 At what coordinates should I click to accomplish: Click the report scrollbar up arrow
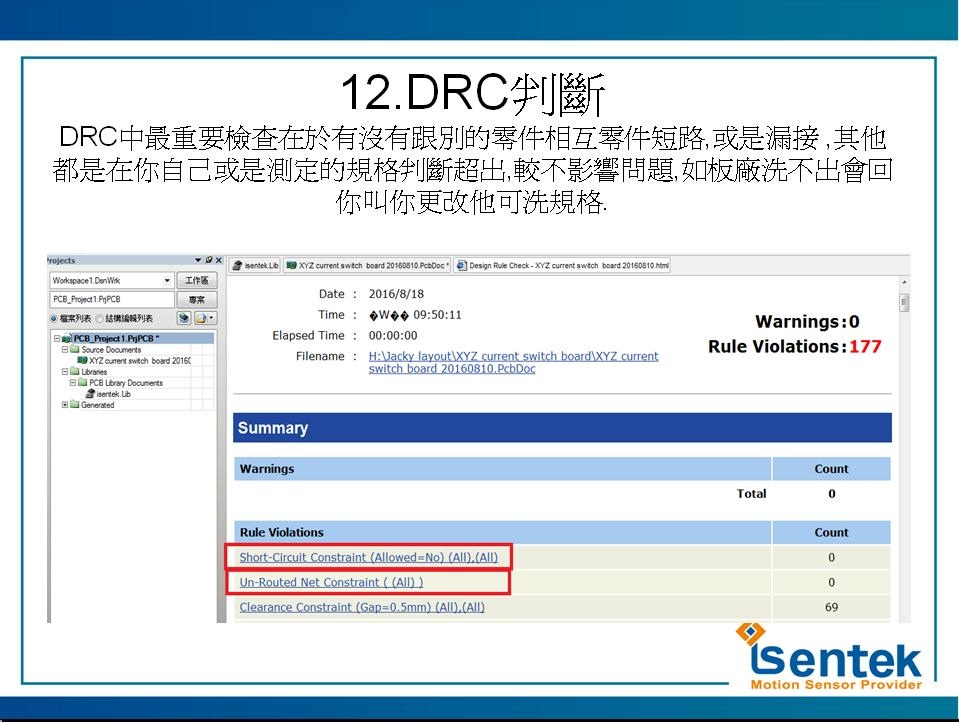pyautogui.click(x=904, y=283)
